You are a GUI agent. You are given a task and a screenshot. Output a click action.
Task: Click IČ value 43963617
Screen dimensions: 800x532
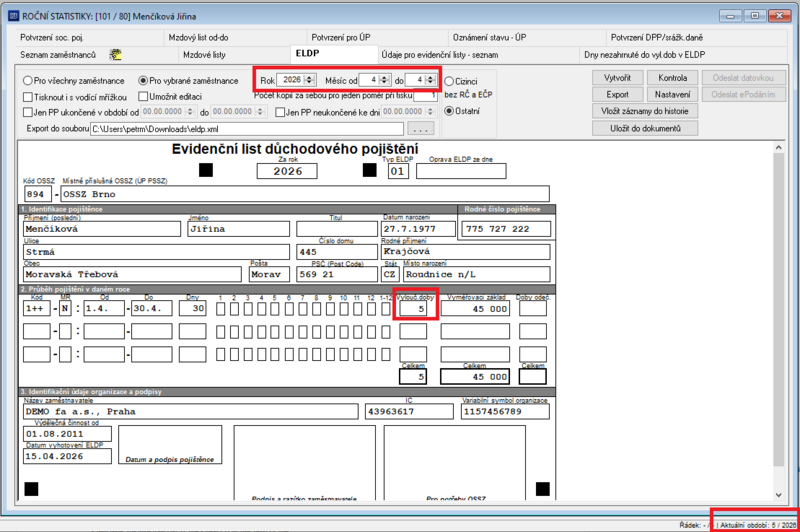tap(409, 412)
